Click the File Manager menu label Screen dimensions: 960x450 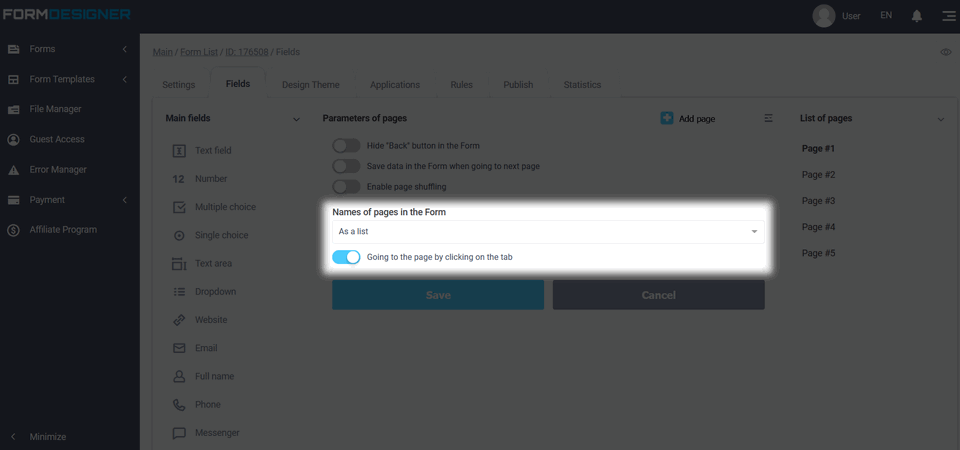[x=55, y=109]
